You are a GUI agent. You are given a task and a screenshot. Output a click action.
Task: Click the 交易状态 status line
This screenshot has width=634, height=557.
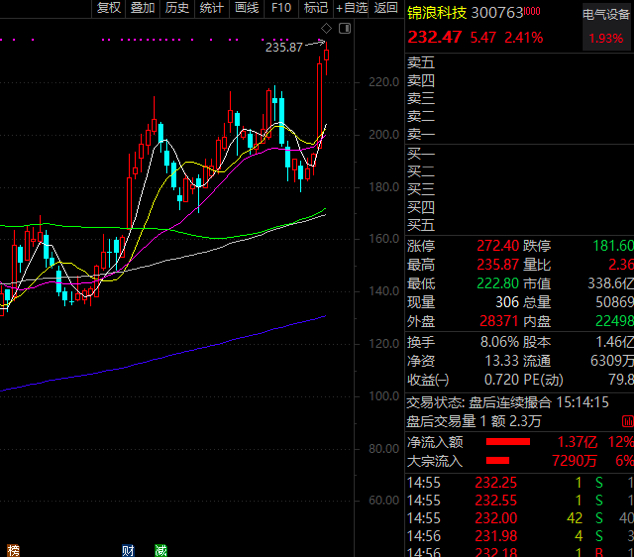pos(507,403)
